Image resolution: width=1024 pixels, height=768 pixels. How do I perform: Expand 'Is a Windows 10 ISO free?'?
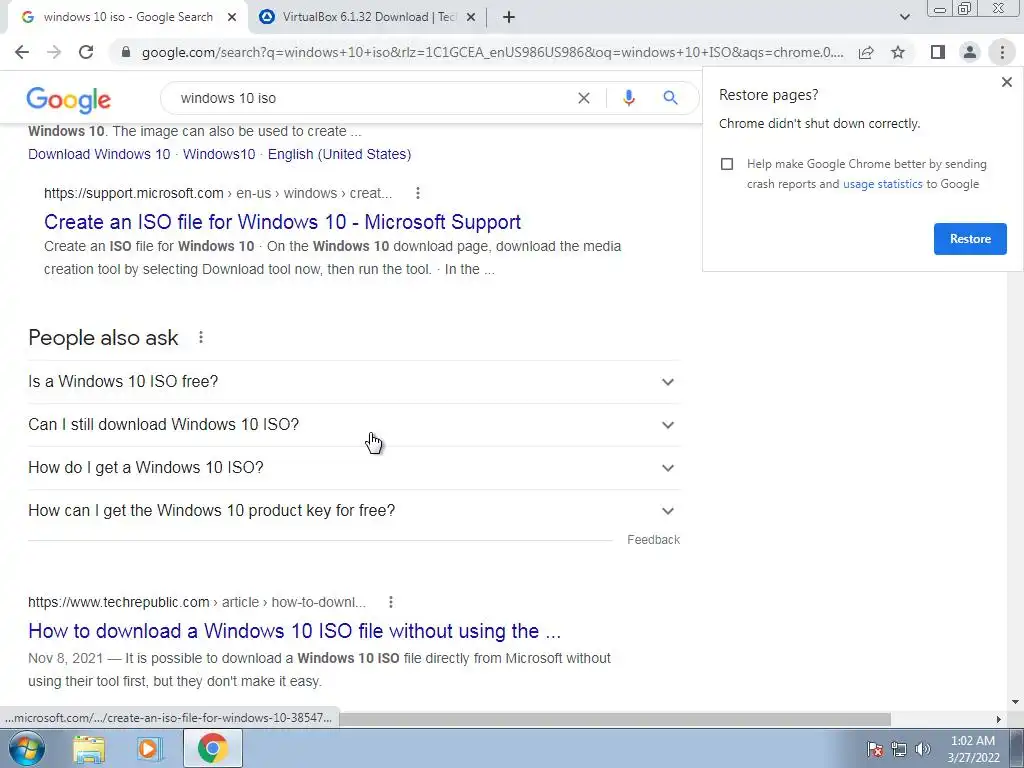point(354,381)
